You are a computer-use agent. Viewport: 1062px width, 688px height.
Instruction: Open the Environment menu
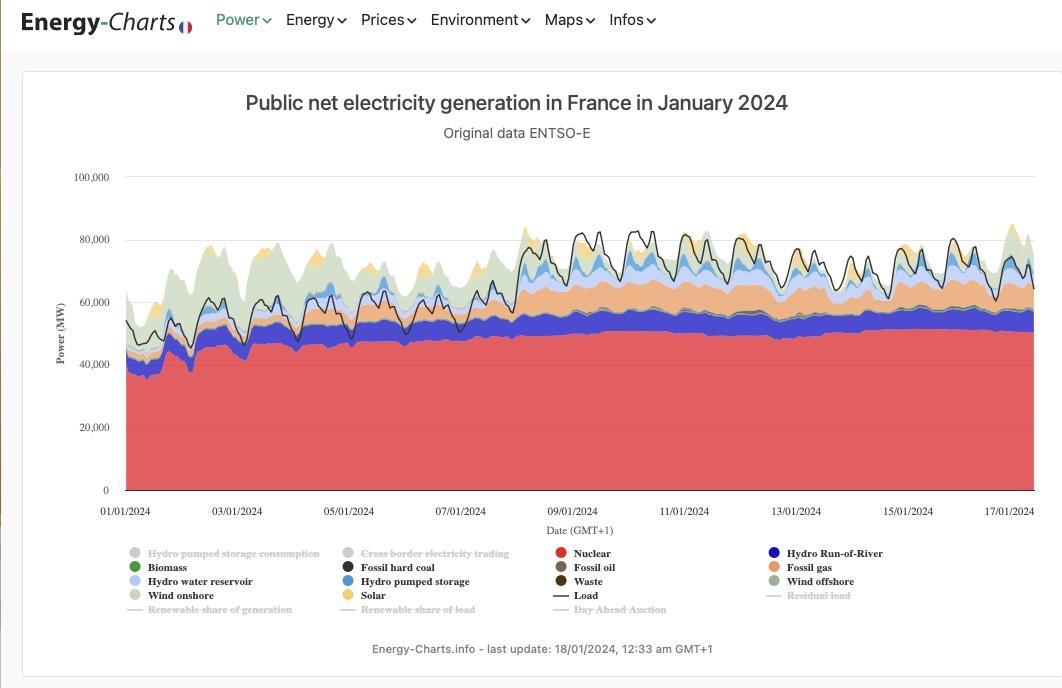[x=481, y=20]
